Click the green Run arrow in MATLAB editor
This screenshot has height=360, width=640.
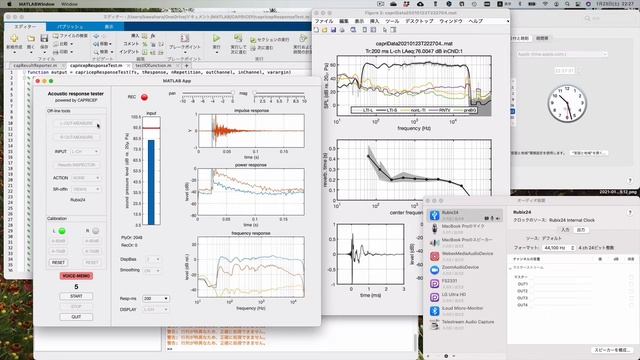[x=216, y=38]
